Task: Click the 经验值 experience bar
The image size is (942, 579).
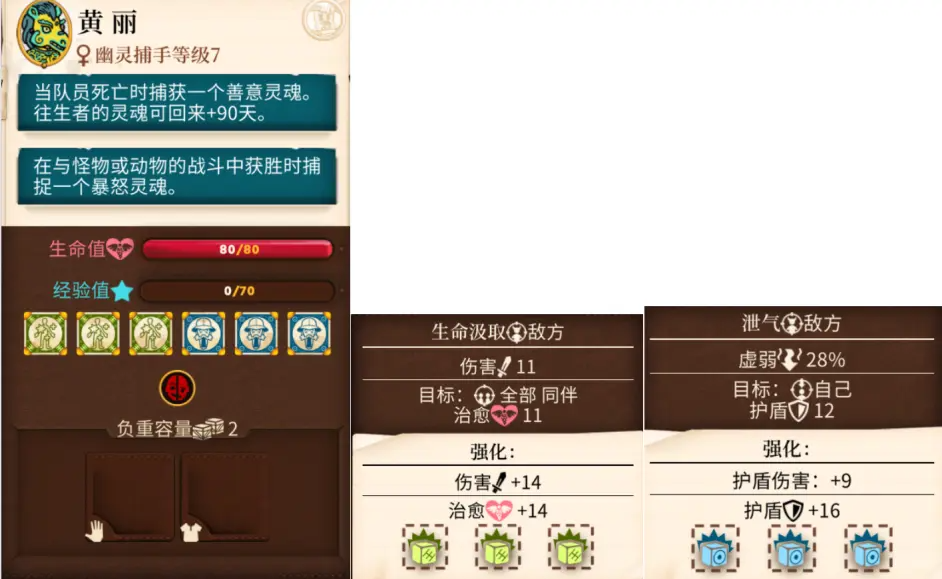Action: pos(238,291)
